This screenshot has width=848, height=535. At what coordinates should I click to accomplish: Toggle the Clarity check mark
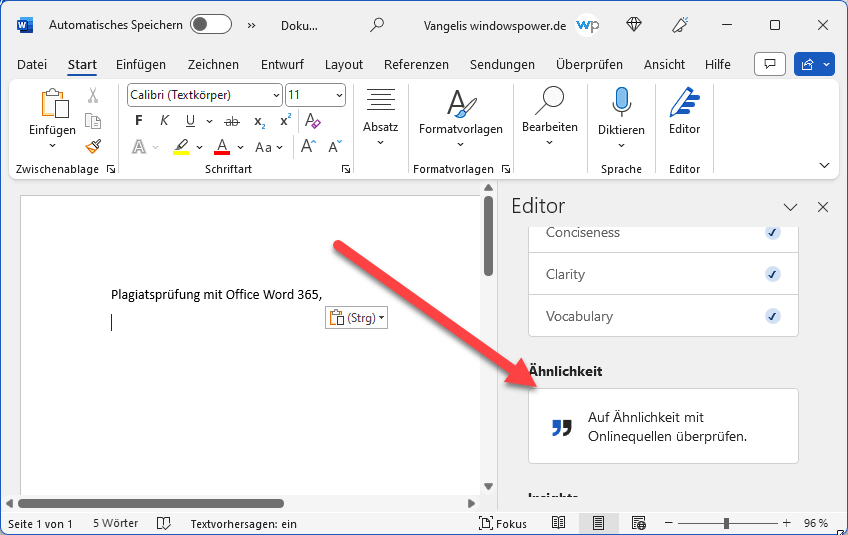(x=772, y=274)
